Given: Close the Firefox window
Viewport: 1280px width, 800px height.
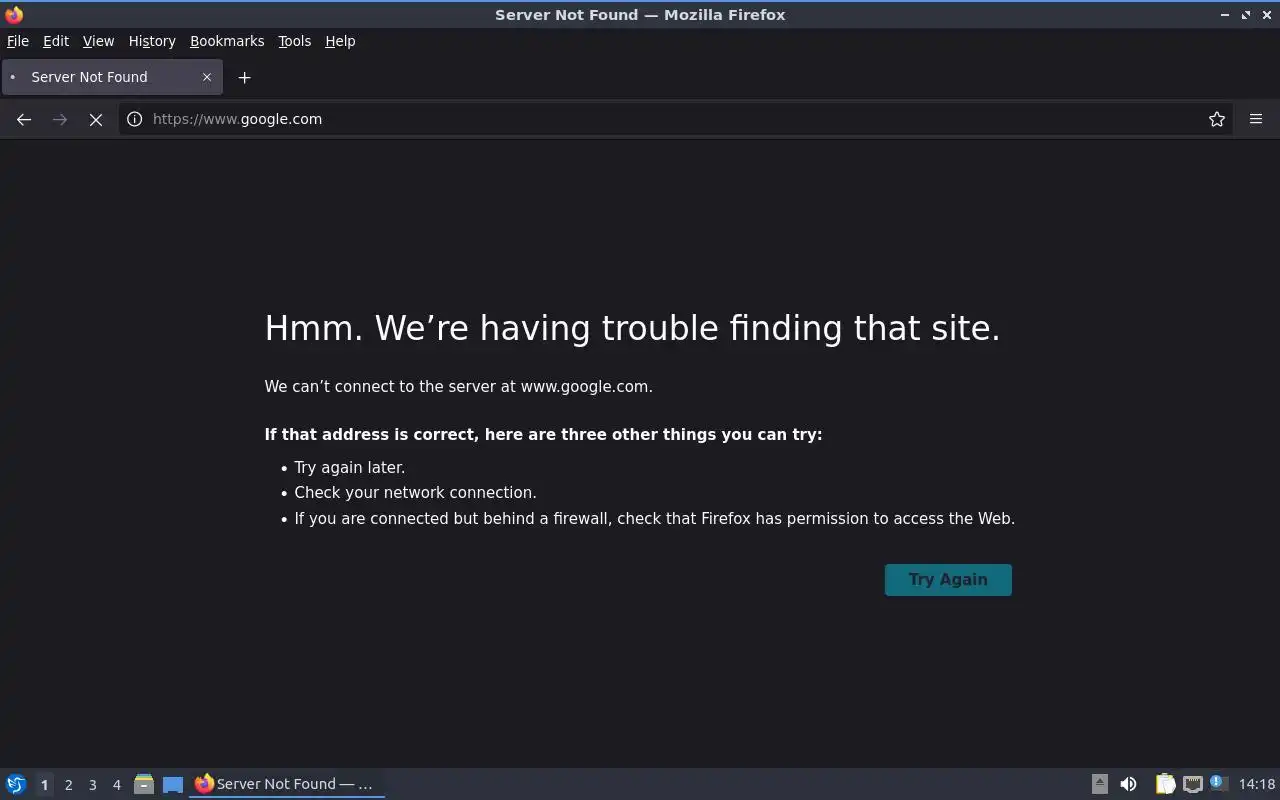Looking at the screenshot, I should [1267, 15].
